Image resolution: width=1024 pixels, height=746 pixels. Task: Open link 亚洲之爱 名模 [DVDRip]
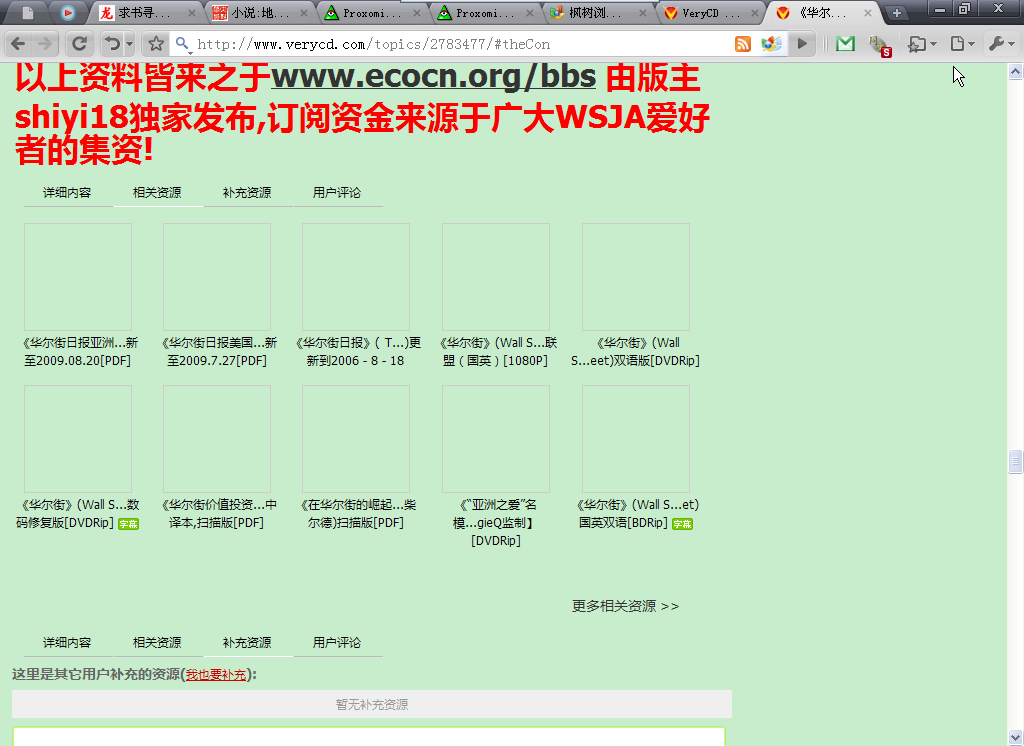tap(496, 523)
